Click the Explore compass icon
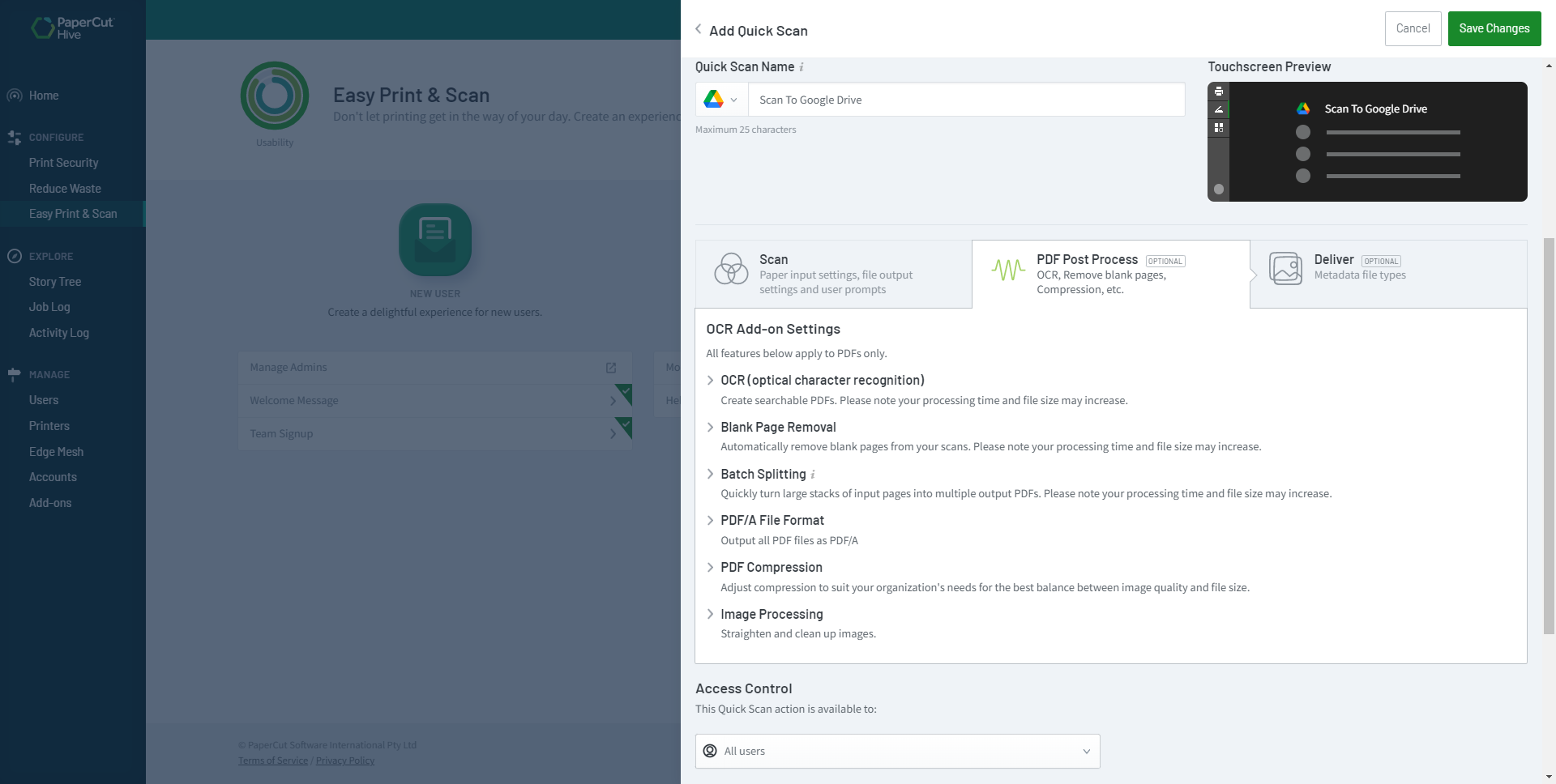 pyautogui.click(x=15, y=256)
